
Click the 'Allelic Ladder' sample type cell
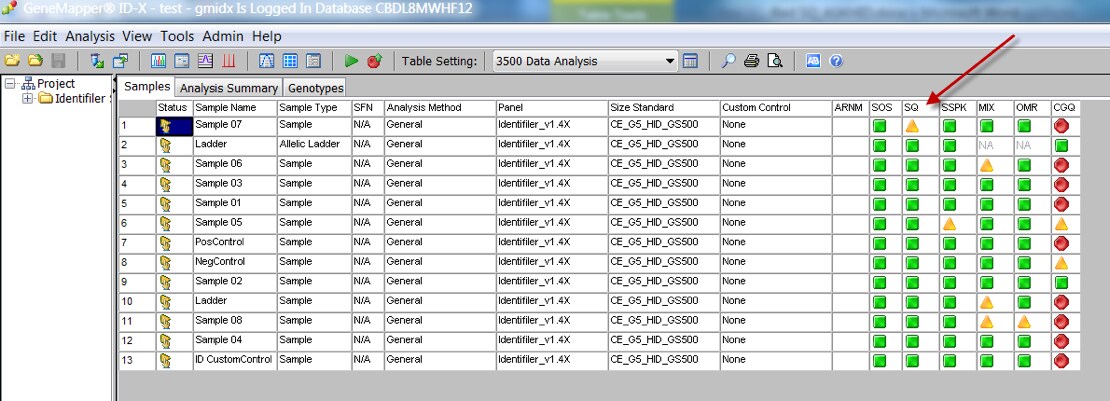(x=314, y=144)
